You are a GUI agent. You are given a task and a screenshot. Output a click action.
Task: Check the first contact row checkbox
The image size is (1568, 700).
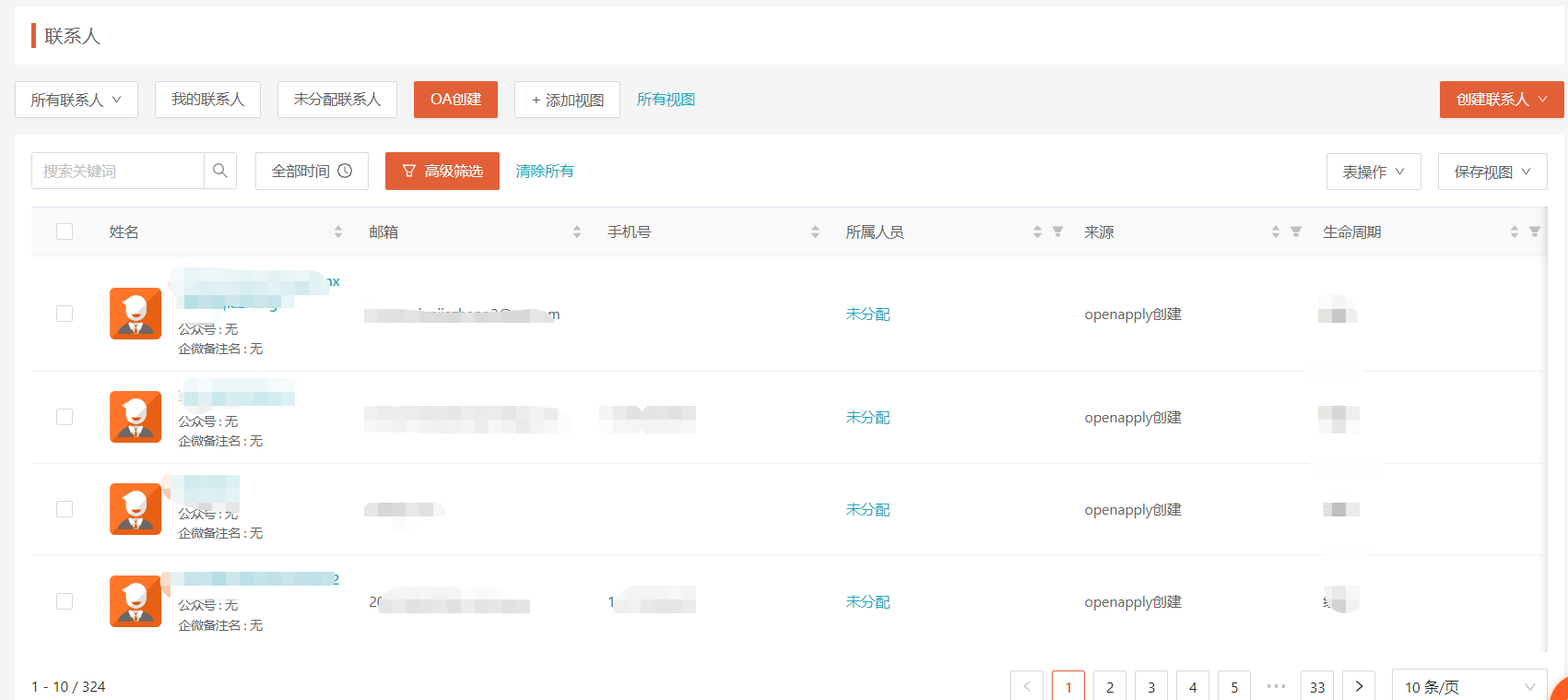point(65,314)
